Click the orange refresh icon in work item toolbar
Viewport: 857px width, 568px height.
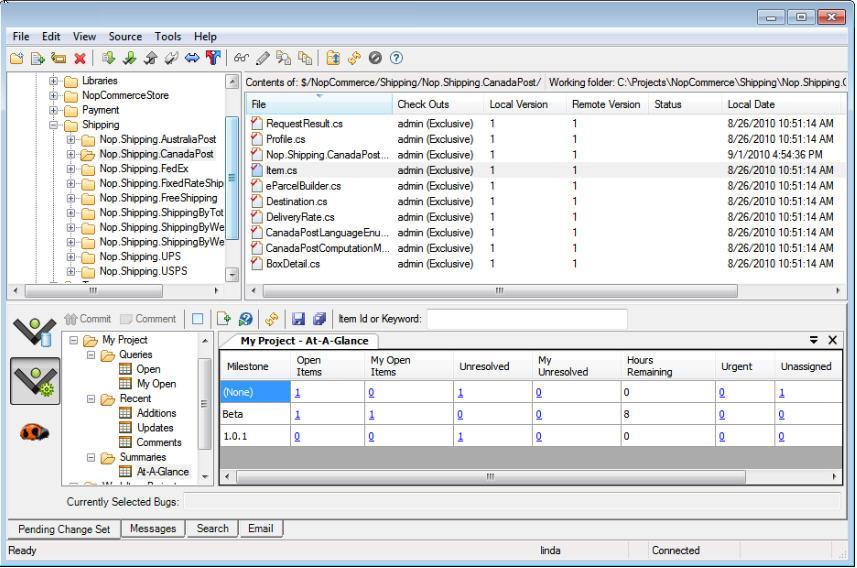click(x=272, y=319)
